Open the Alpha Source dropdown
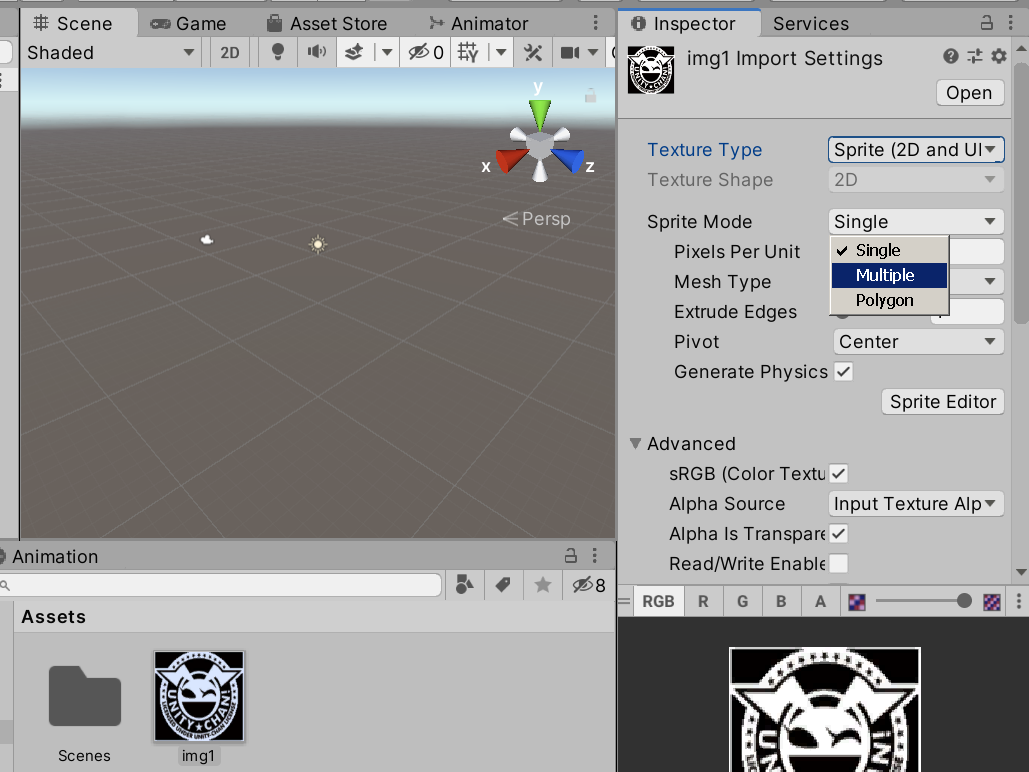This screenshot has width=1029, height=772. [x=916, y=504]
